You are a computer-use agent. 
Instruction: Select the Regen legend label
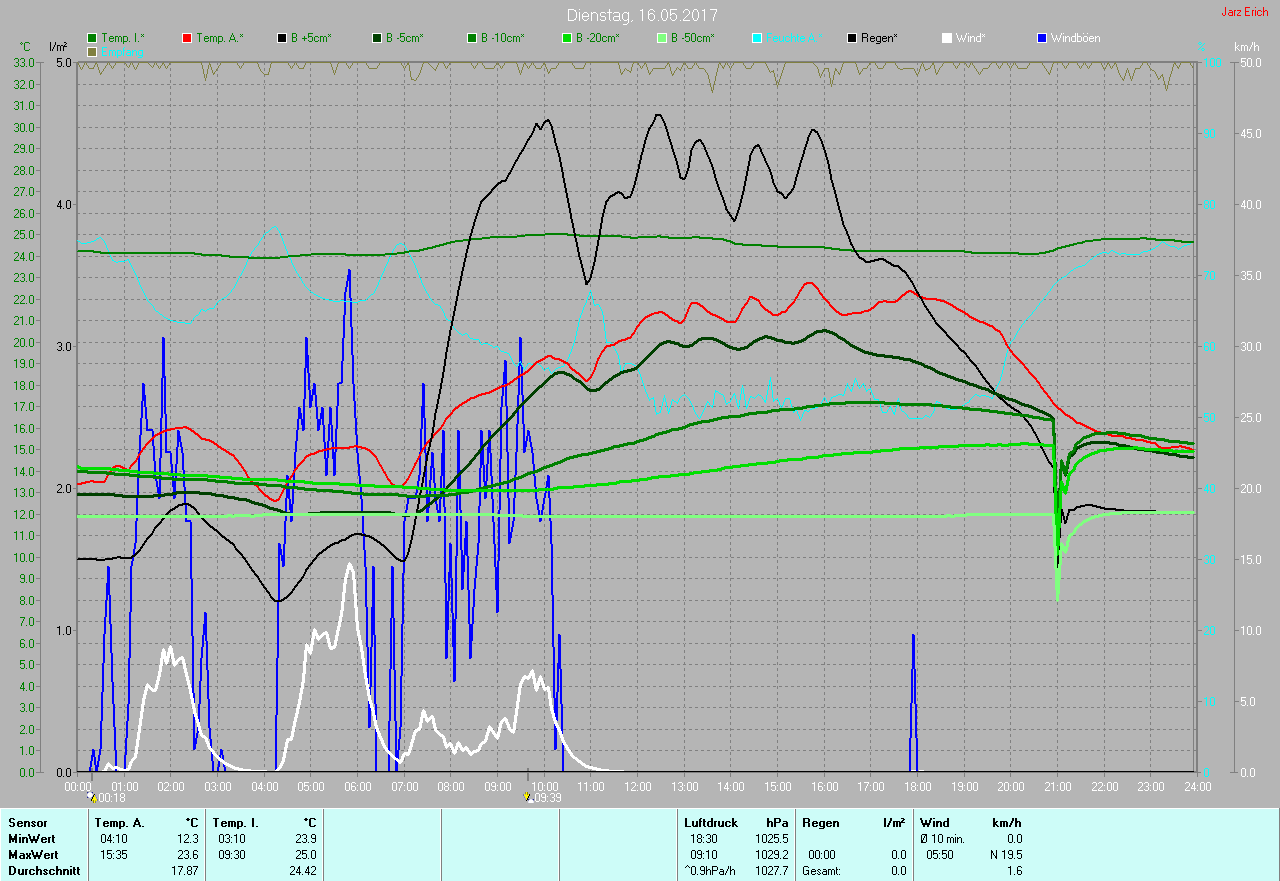pos(880,38)
